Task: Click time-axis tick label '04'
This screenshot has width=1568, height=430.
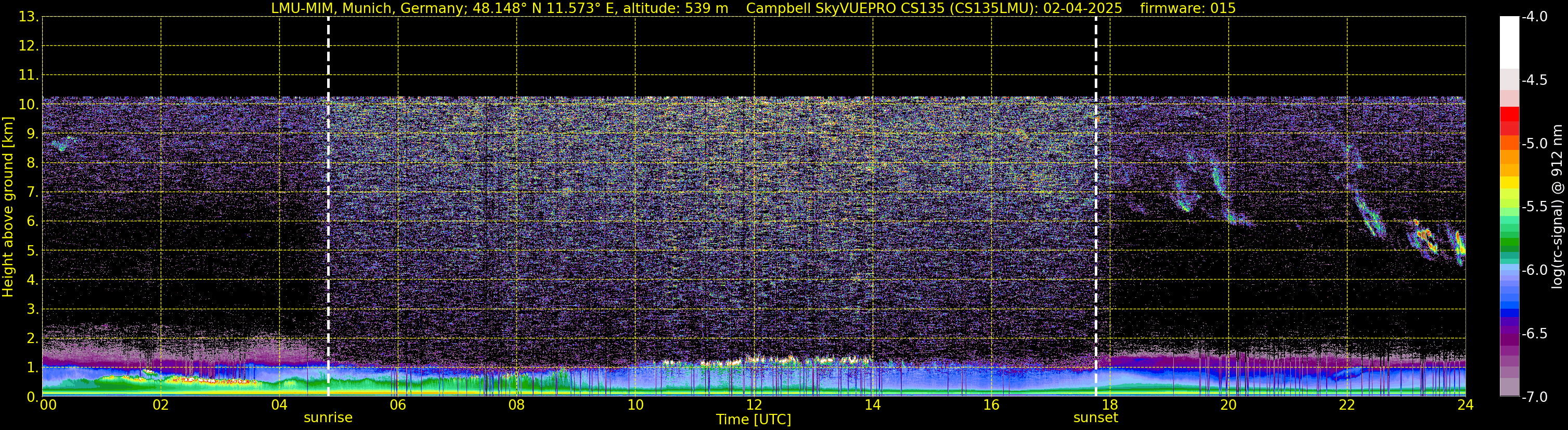Action: [279, 405]
